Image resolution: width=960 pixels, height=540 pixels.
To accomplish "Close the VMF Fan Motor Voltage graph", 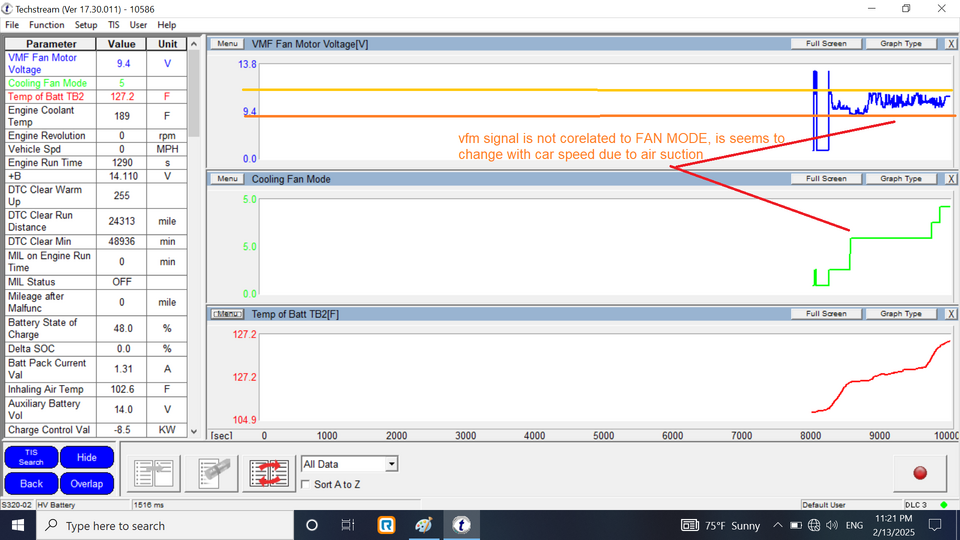I will [x=951, y=43].
